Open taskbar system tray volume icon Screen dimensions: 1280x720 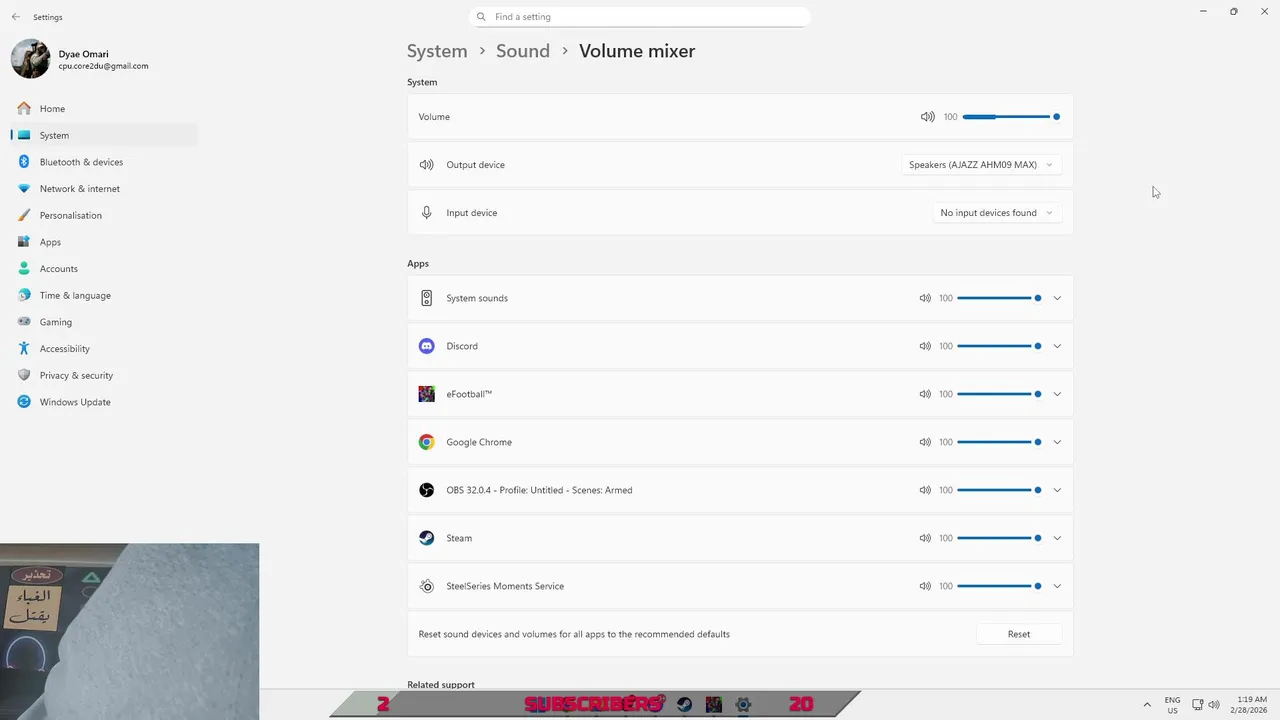pyautogui.click(x=1214, y=704)
